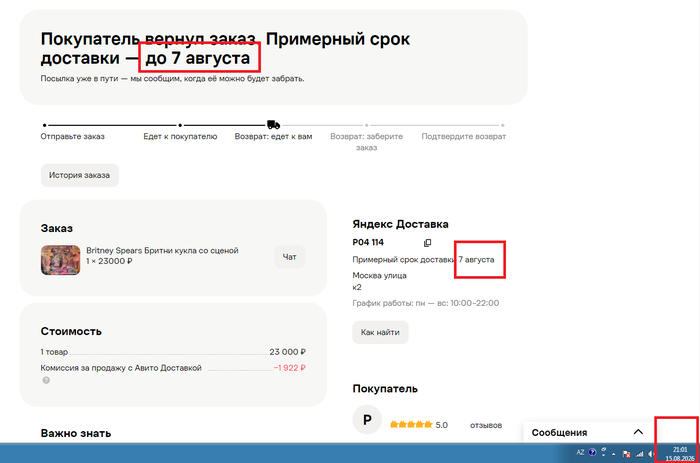Click the Заказ heading

coord(57,228)
